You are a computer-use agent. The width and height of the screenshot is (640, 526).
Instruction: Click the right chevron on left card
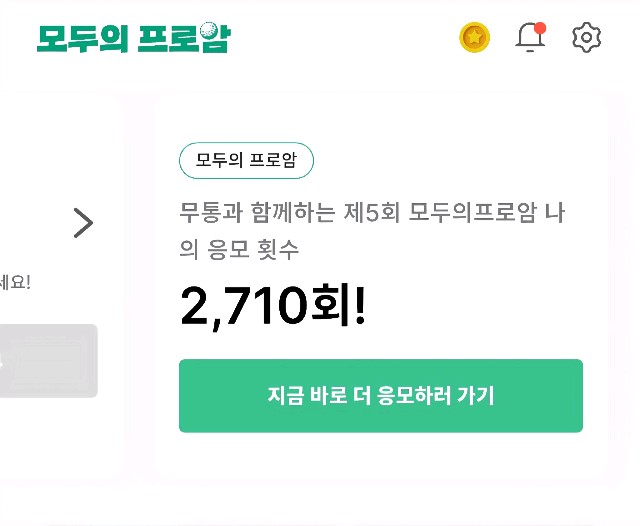click(83, 223)
